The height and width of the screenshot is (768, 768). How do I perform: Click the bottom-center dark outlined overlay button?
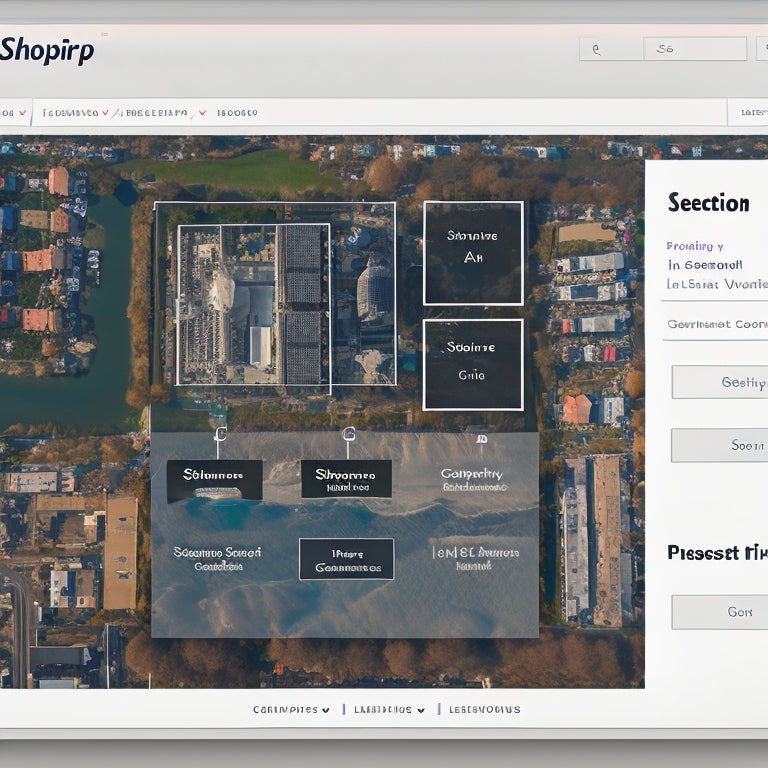tap(346, 559)
